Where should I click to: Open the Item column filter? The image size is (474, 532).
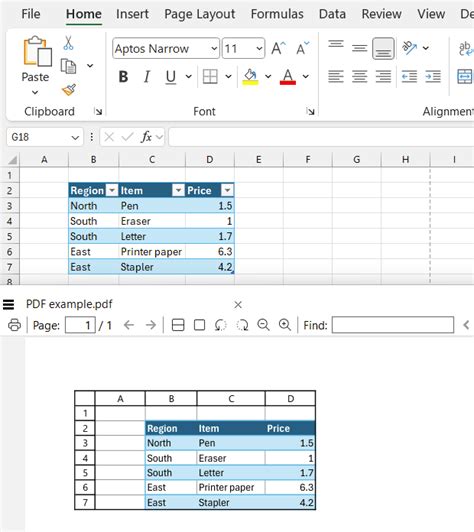[178, 190]
